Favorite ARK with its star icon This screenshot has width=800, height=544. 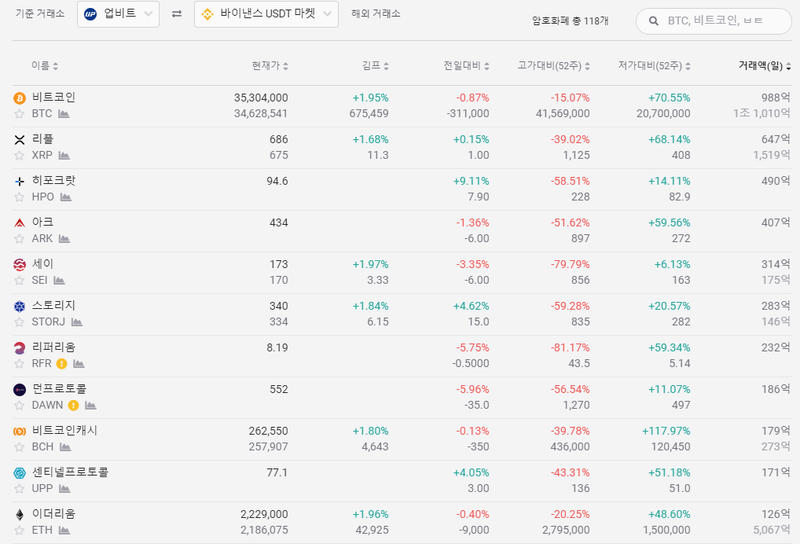tap(19, 239)
